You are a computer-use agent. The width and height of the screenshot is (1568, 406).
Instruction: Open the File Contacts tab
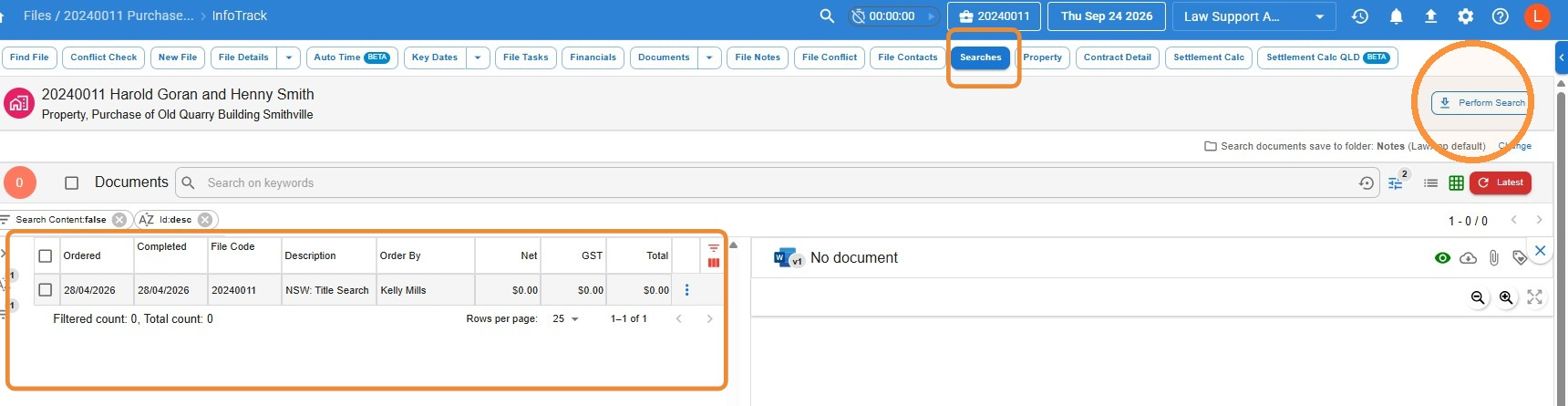tap(908, 57)
